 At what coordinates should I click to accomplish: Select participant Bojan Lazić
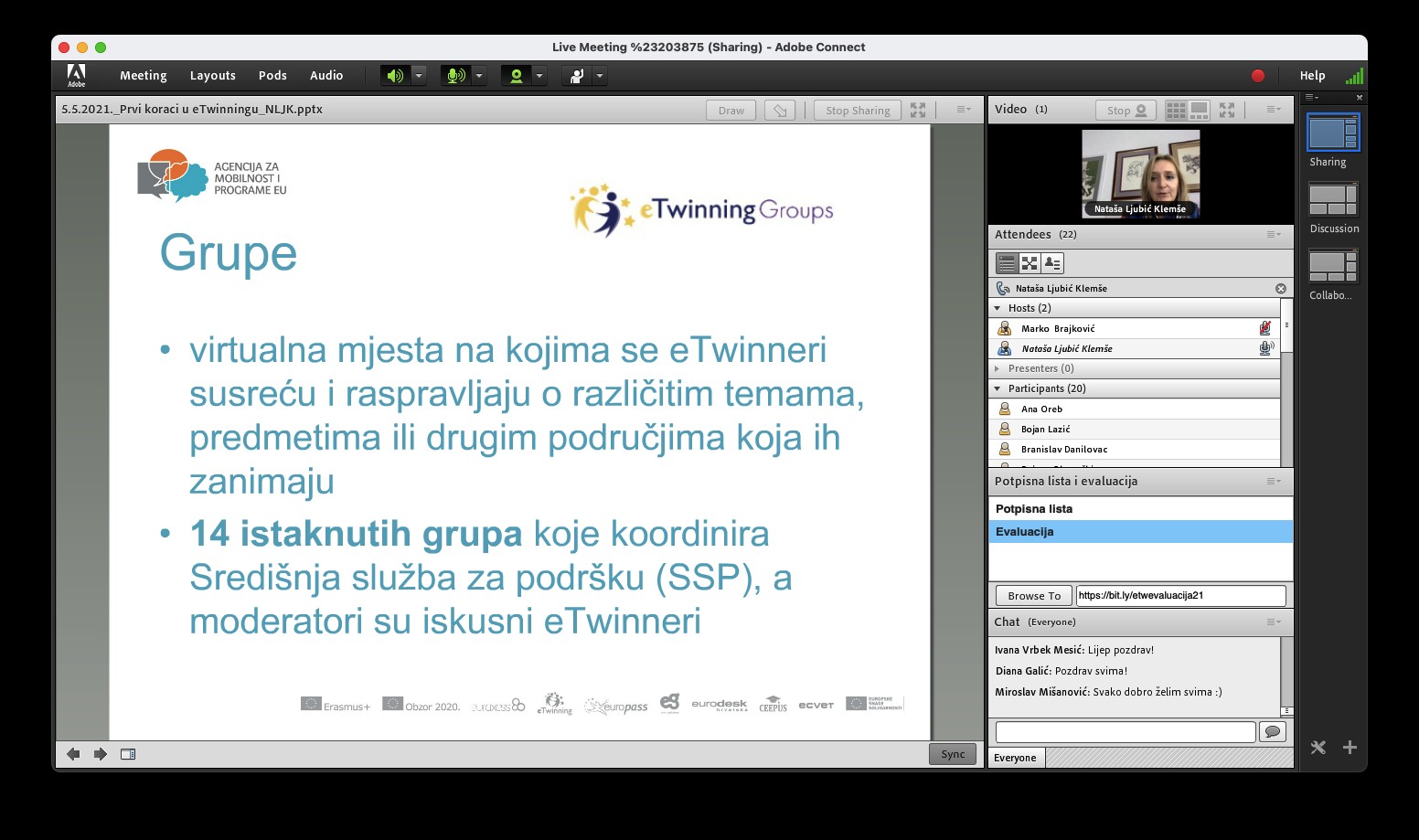click(x=1135, y=429)
